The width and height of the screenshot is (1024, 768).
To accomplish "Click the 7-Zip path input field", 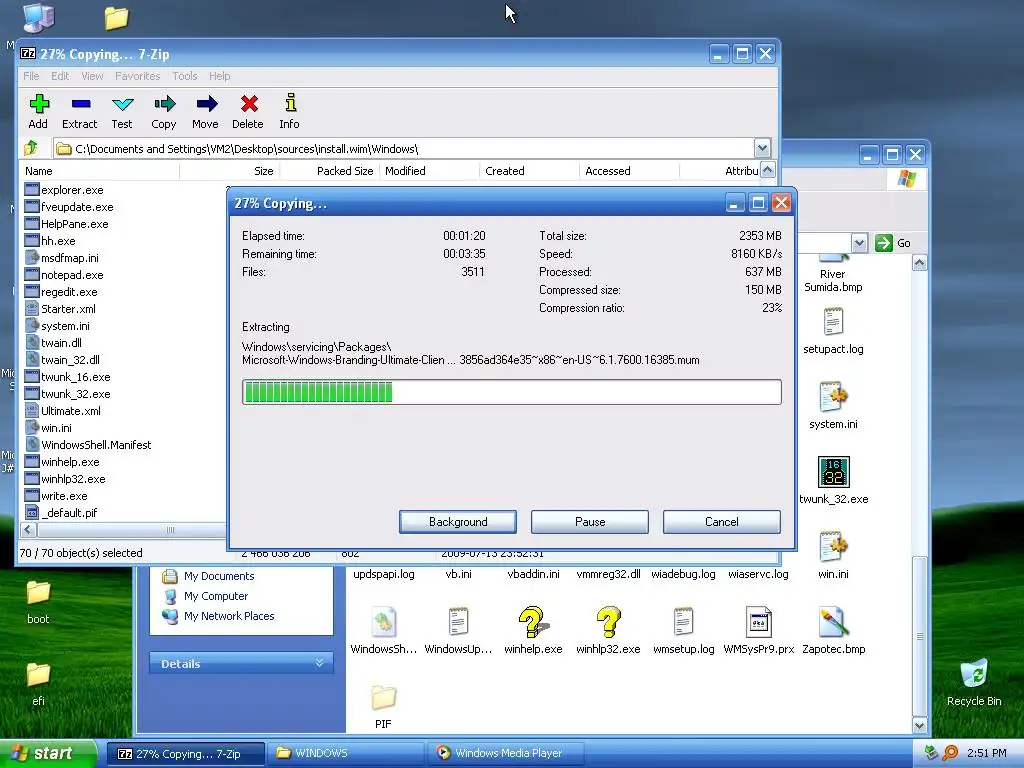I will (x=404, y=148).
